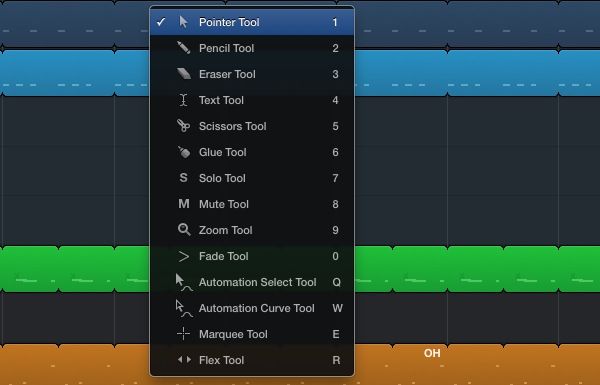This screenshot has height=385, width=600.
Task: Choose Glue Tool menu entry
Action: (252, 152)
